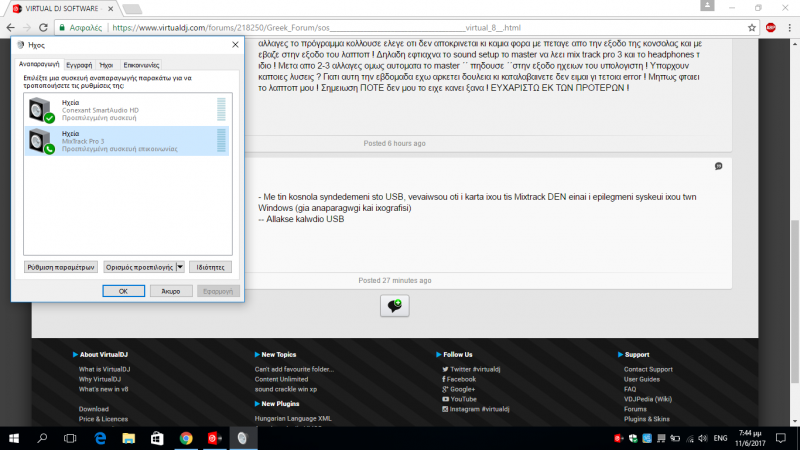Click the quote icon on the post
800x450 pixels.
[718, 166]
